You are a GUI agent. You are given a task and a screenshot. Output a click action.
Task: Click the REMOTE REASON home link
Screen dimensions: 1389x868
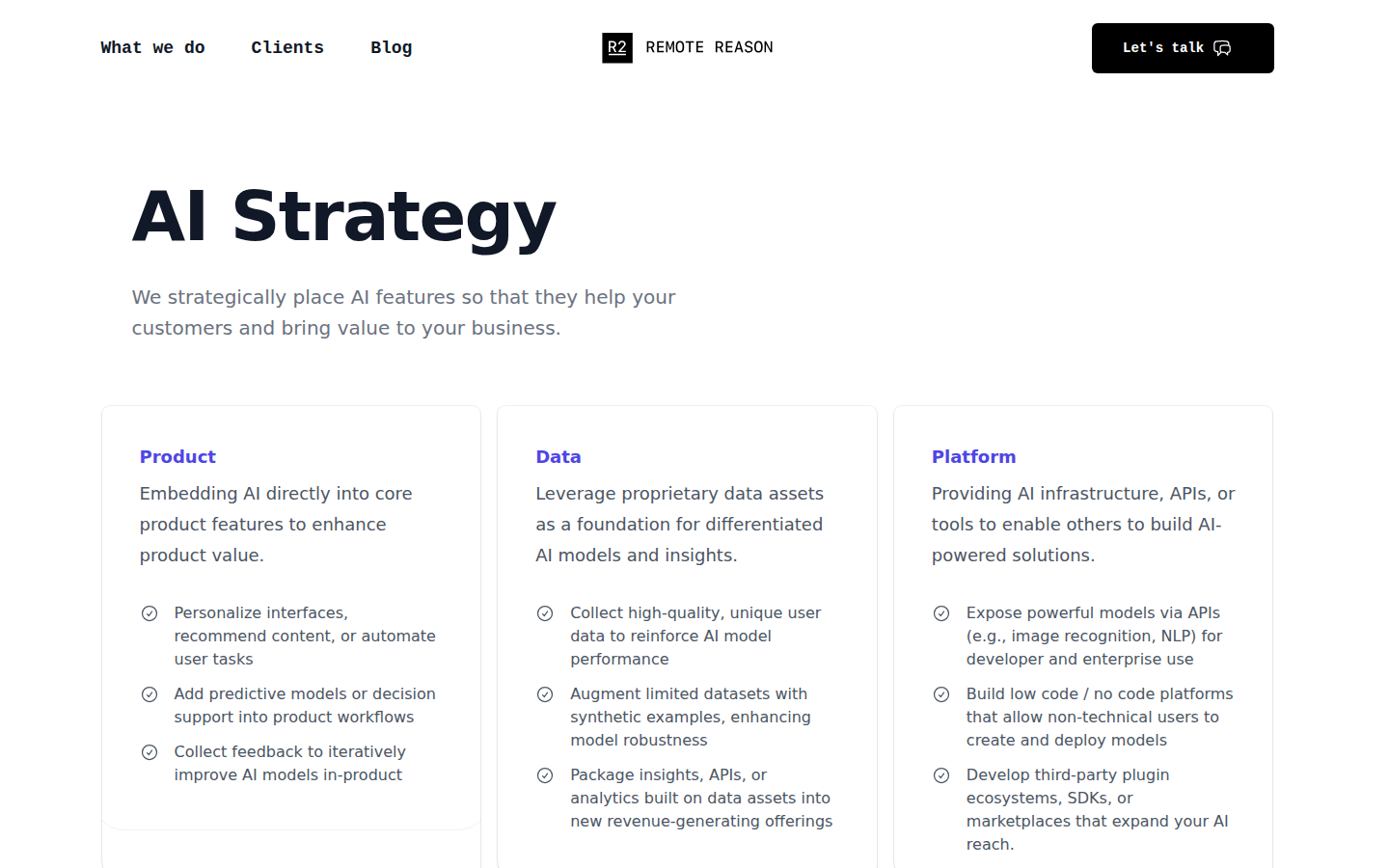click(x=709, y=47)
